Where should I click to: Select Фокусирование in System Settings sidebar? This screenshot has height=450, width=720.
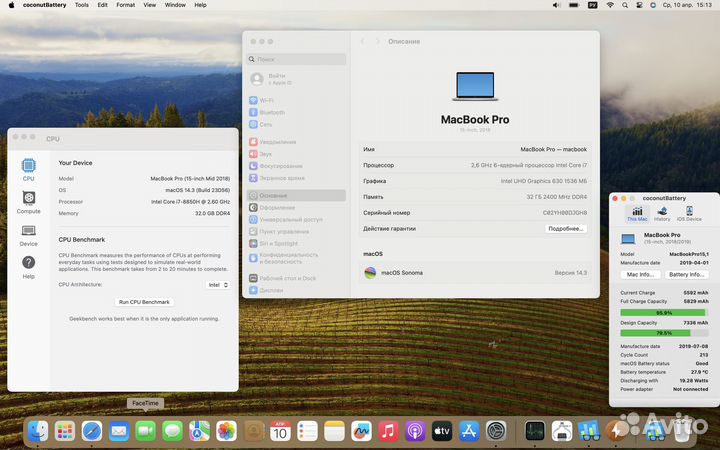(x=276, y=166)
